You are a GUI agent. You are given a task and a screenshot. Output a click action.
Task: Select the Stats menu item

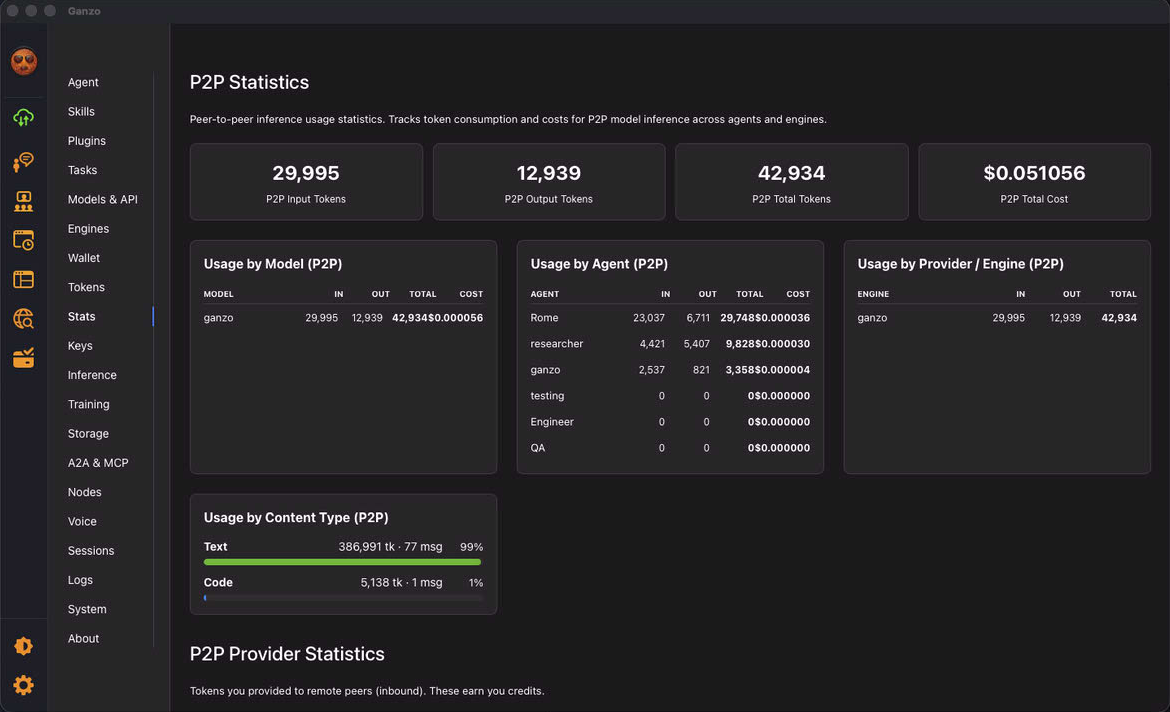[81, 316]
